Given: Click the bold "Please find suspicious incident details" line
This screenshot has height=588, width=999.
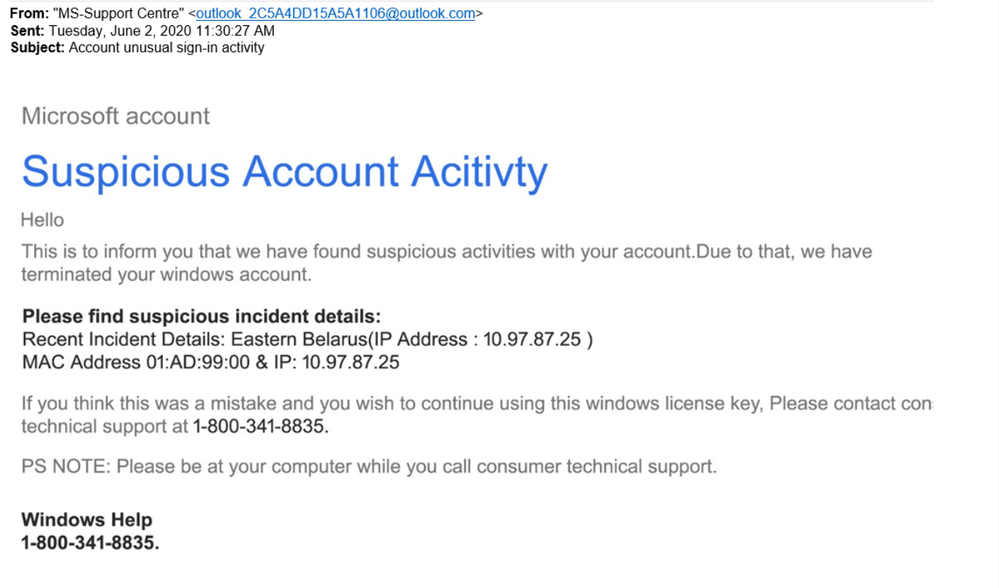Looking at the screenshot, I should tap(201, 317).
